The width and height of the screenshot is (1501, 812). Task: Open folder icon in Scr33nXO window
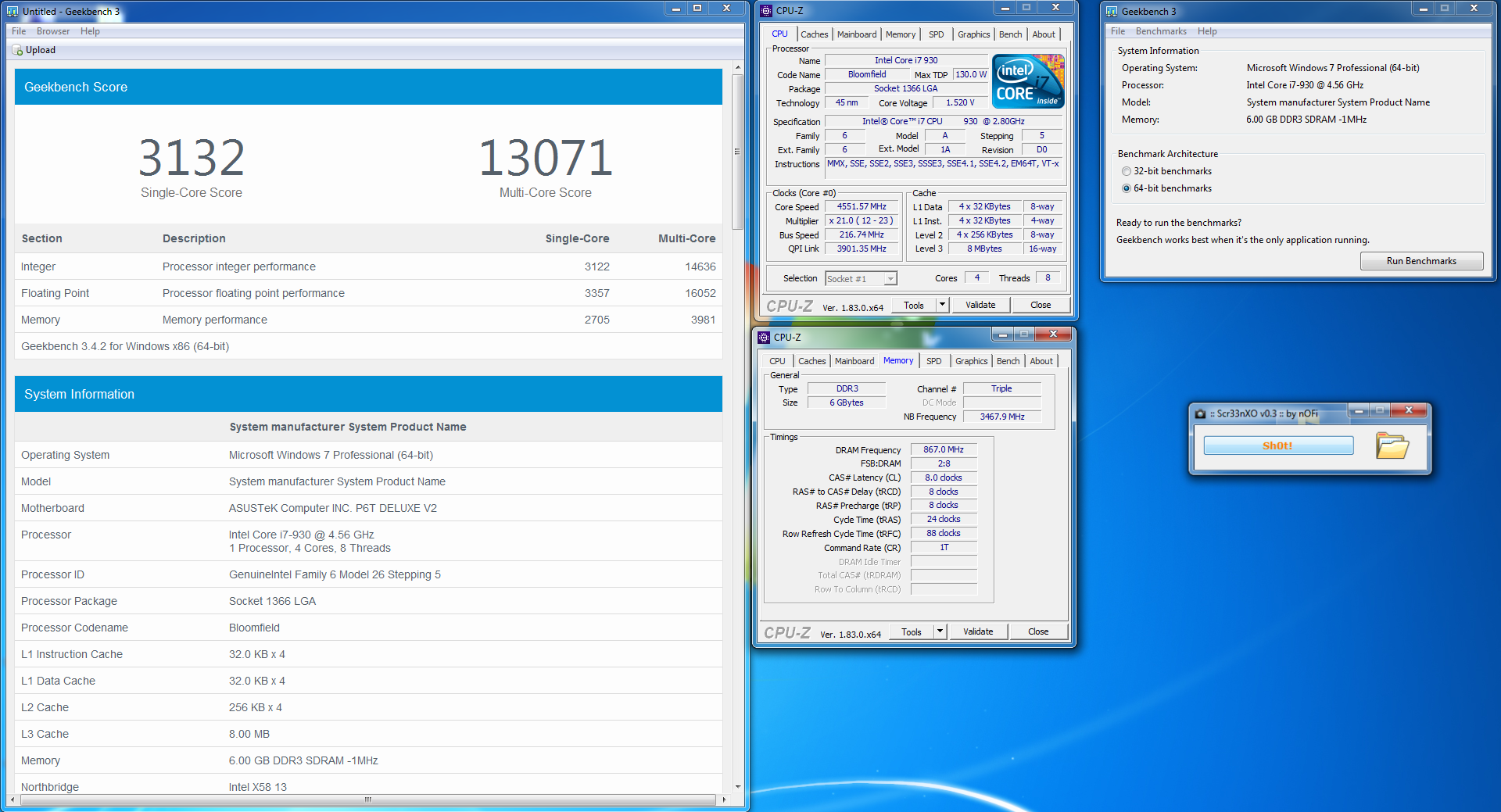[1392, 445]
